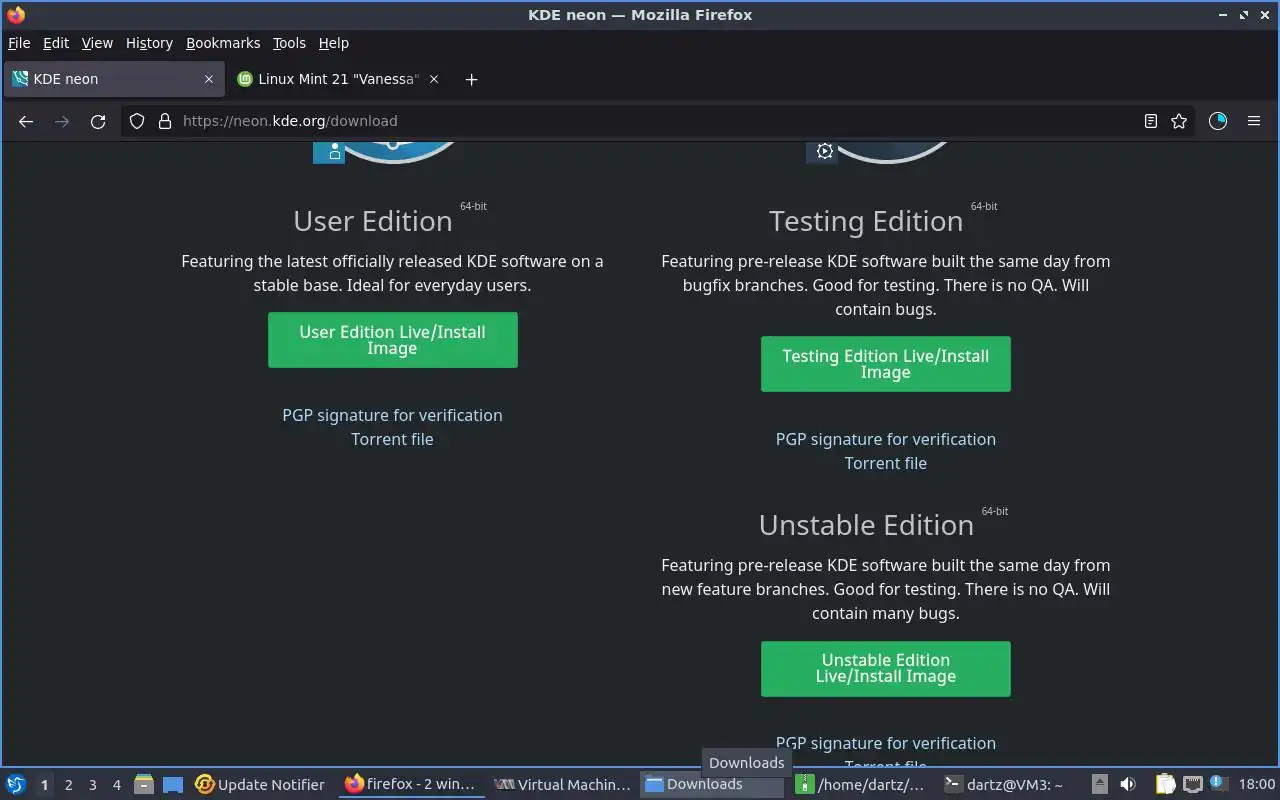Click the User Edition heading
The width and height of the screenshot is (1280, 800).
(373, 221)
